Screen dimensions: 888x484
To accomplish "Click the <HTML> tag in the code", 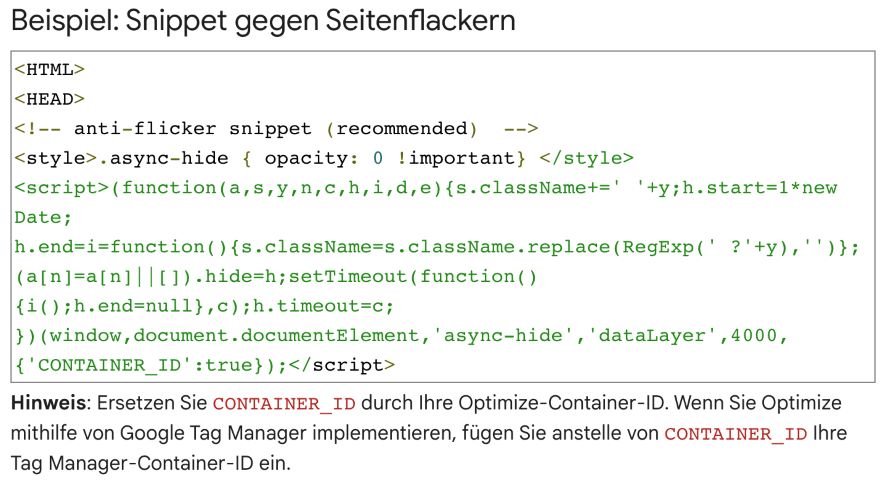I will (50, 70).
